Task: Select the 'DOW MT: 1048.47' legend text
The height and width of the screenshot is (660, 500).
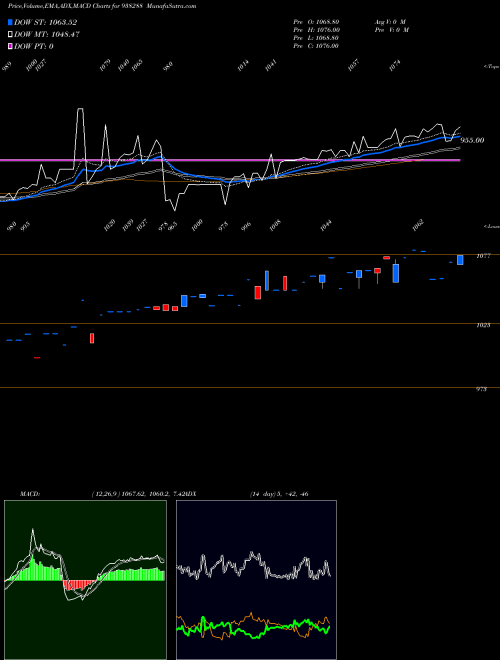Action: 47,34
